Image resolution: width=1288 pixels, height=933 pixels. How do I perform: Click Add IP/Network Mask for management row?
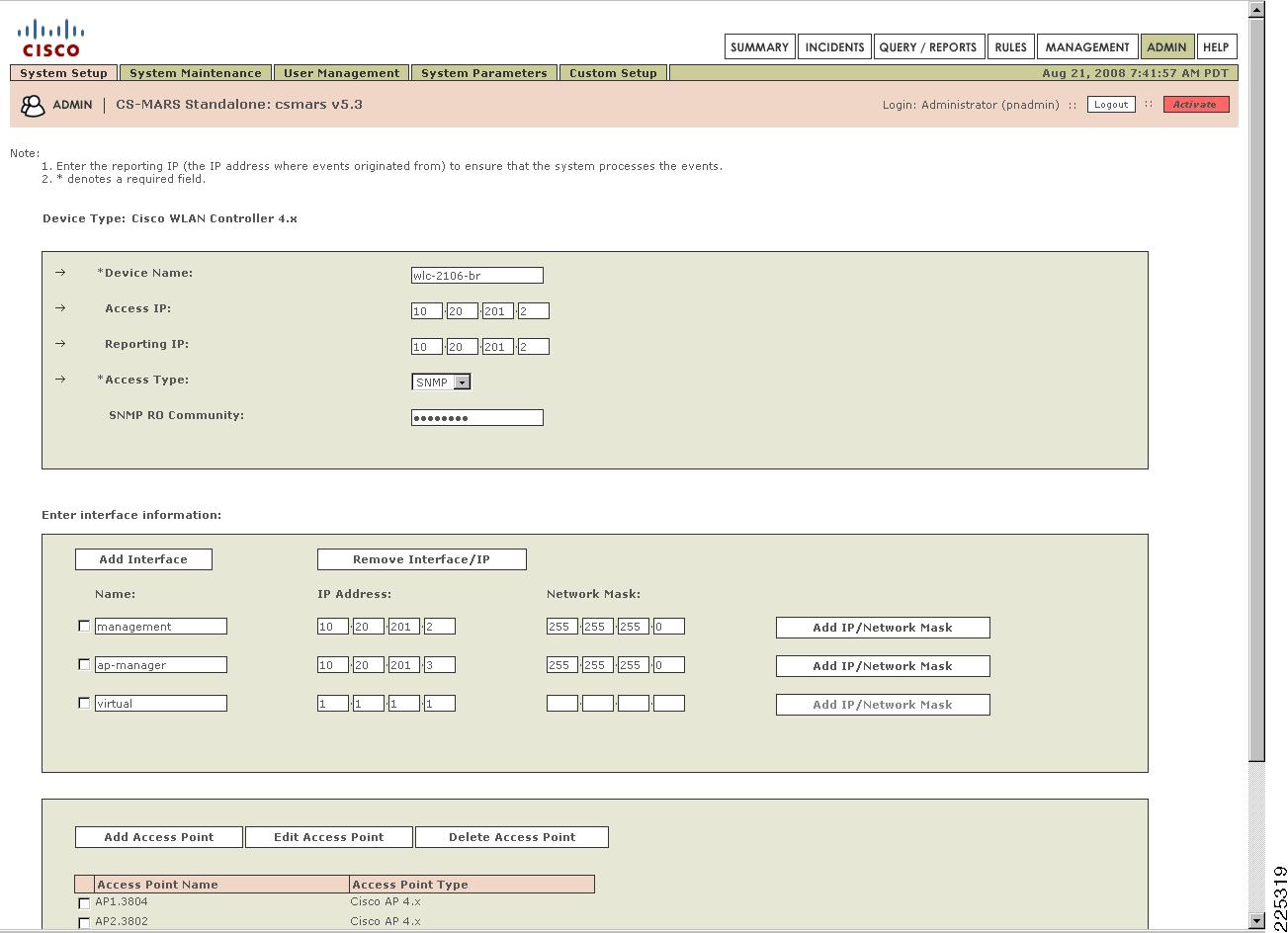point(883,628)
